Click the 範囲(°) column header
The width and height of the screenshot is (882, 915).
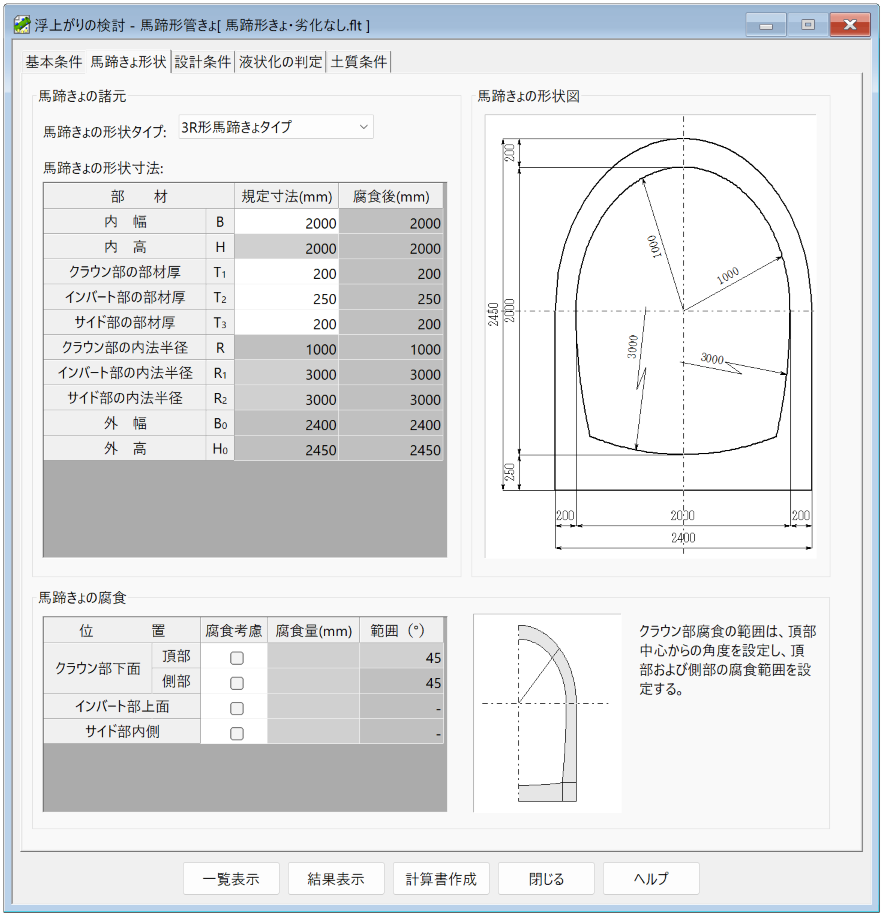pos(402,630)
